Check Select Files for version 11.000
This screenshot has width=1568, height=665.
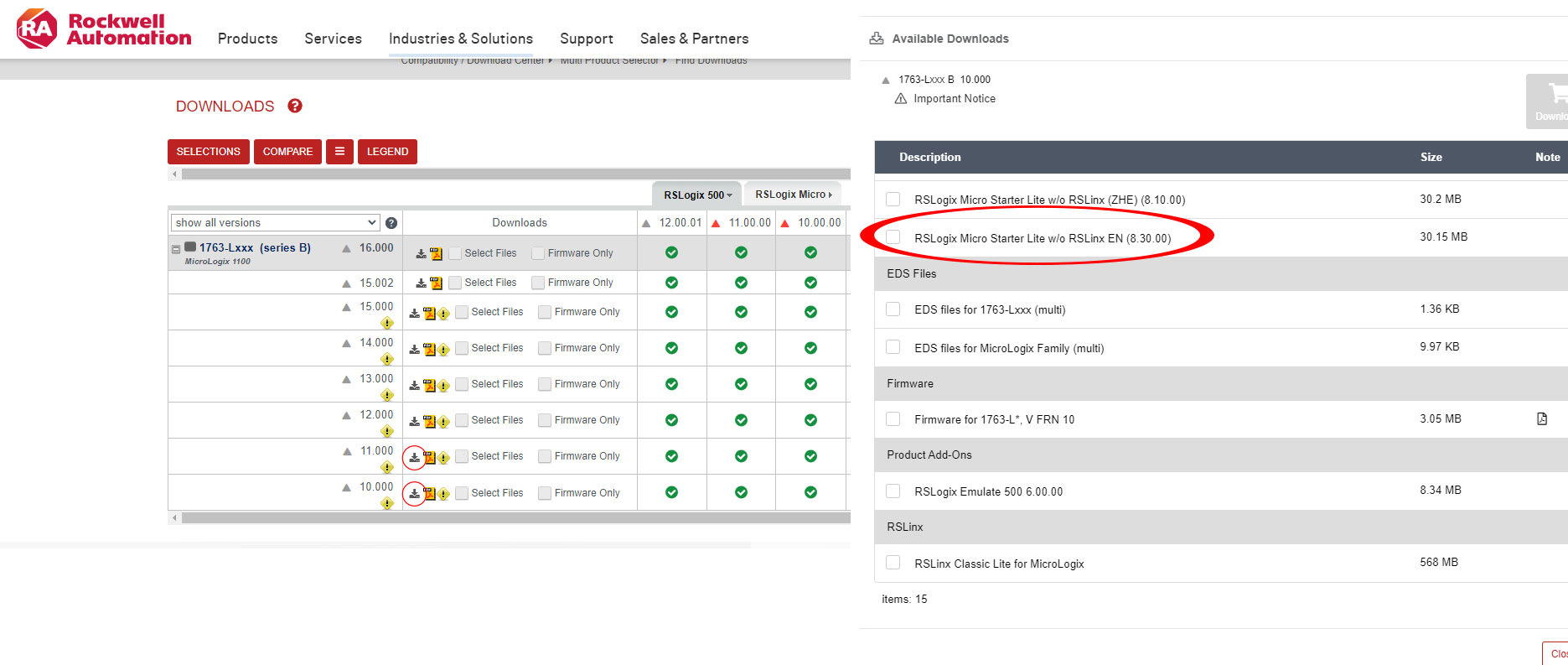tap(462, 456)
